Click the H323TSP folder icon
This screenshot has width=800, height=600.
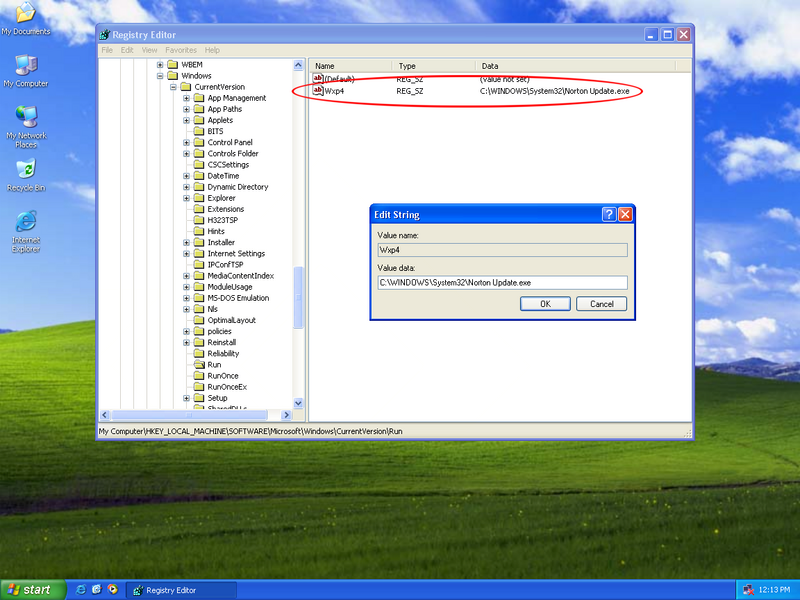coord(199,220)
